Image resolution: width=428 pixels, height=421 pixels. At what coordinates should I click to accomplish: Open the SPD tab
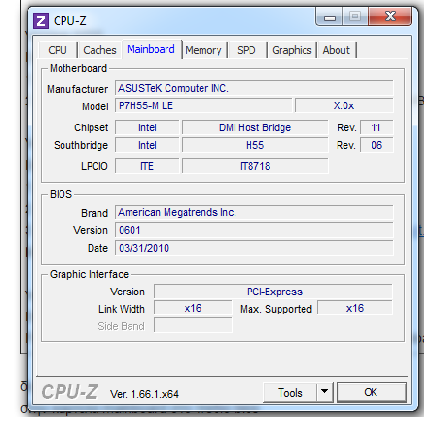(246, 50)
